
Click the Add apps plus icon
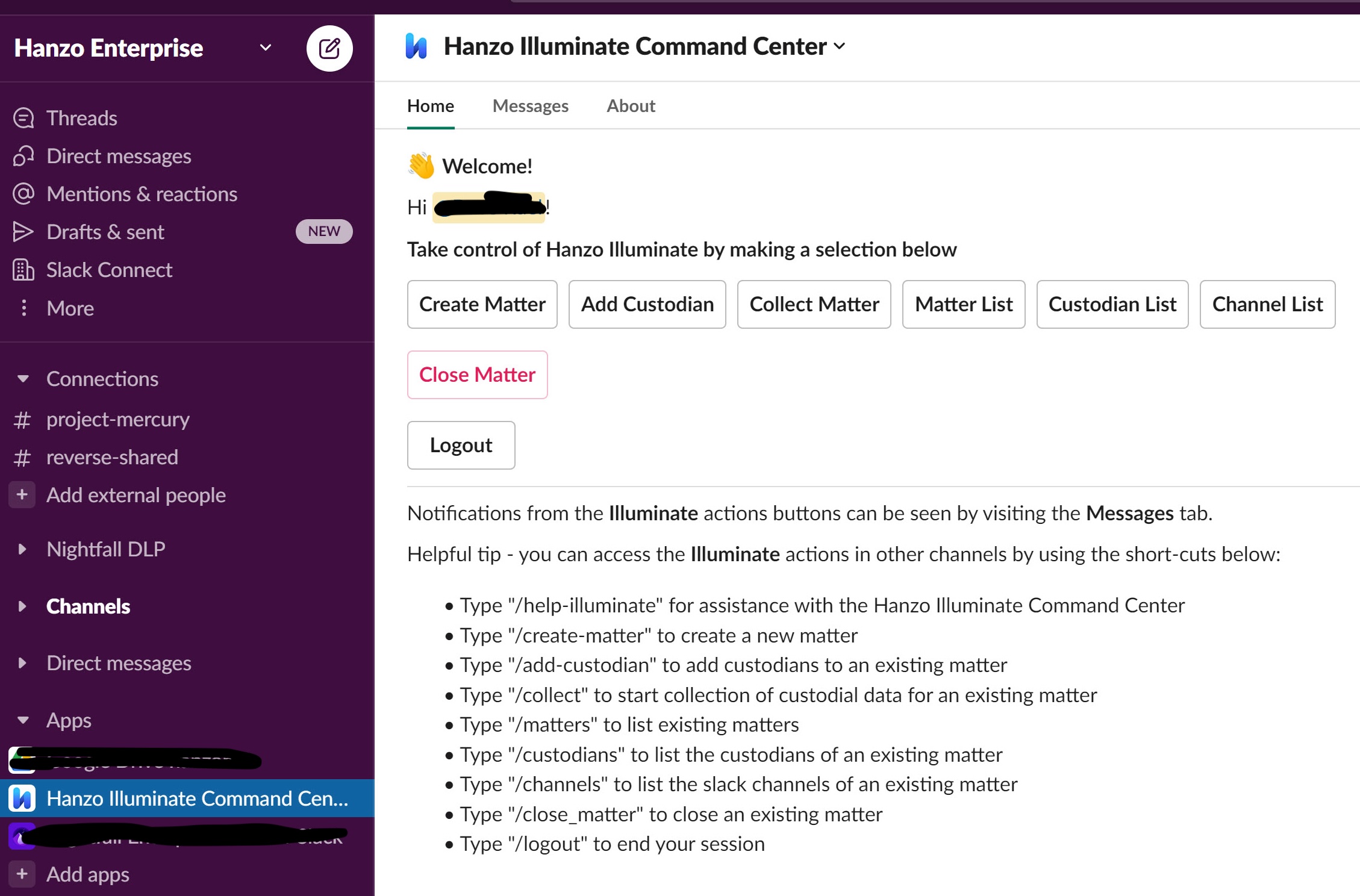[22, 874]
